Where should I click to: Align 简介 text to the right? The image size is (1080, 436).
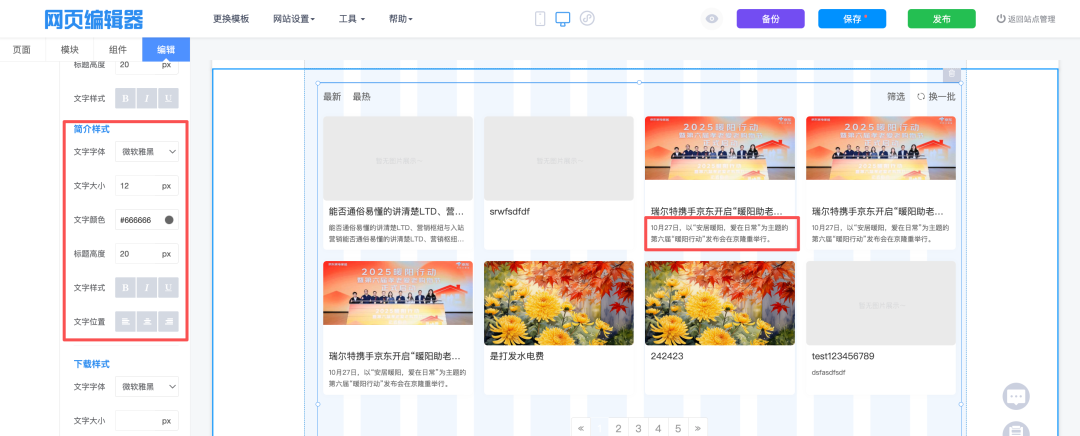point(168,322)
